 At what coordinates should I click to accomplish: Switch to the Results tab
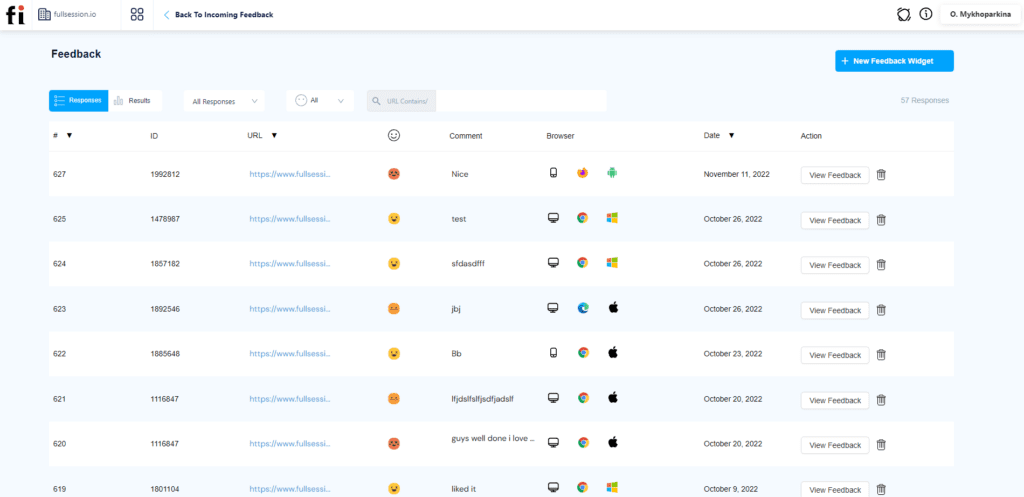pos(133,101)
